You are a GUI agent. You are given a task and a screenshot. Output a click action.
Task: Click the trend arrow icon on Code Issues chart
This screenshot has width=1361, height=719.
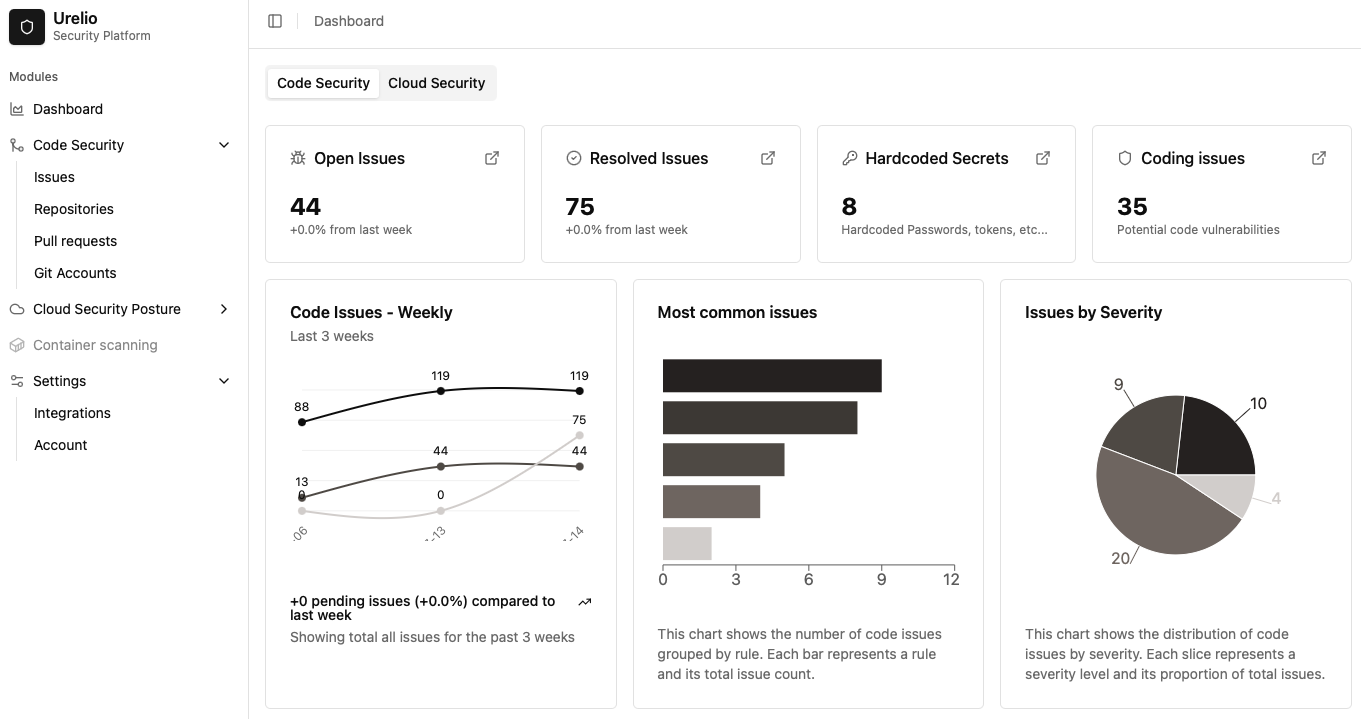[x=585, y=601]
